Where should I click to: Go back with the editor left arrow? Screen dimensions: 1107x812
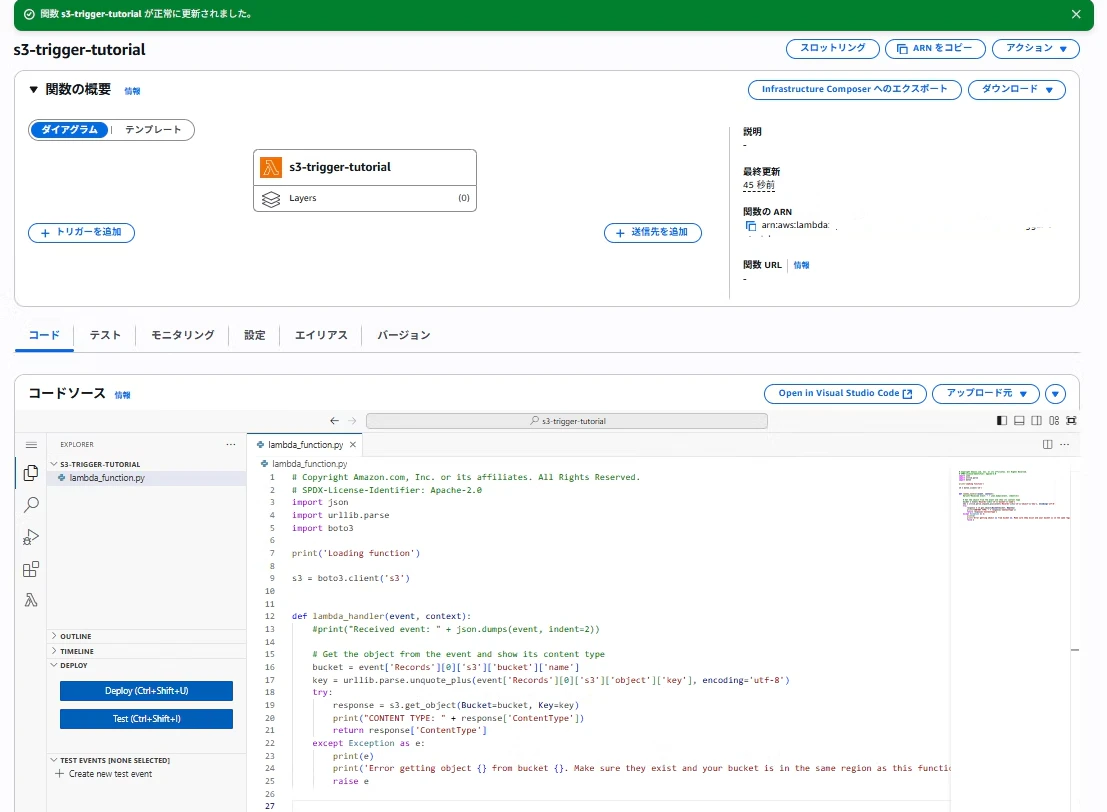[335, 421]
